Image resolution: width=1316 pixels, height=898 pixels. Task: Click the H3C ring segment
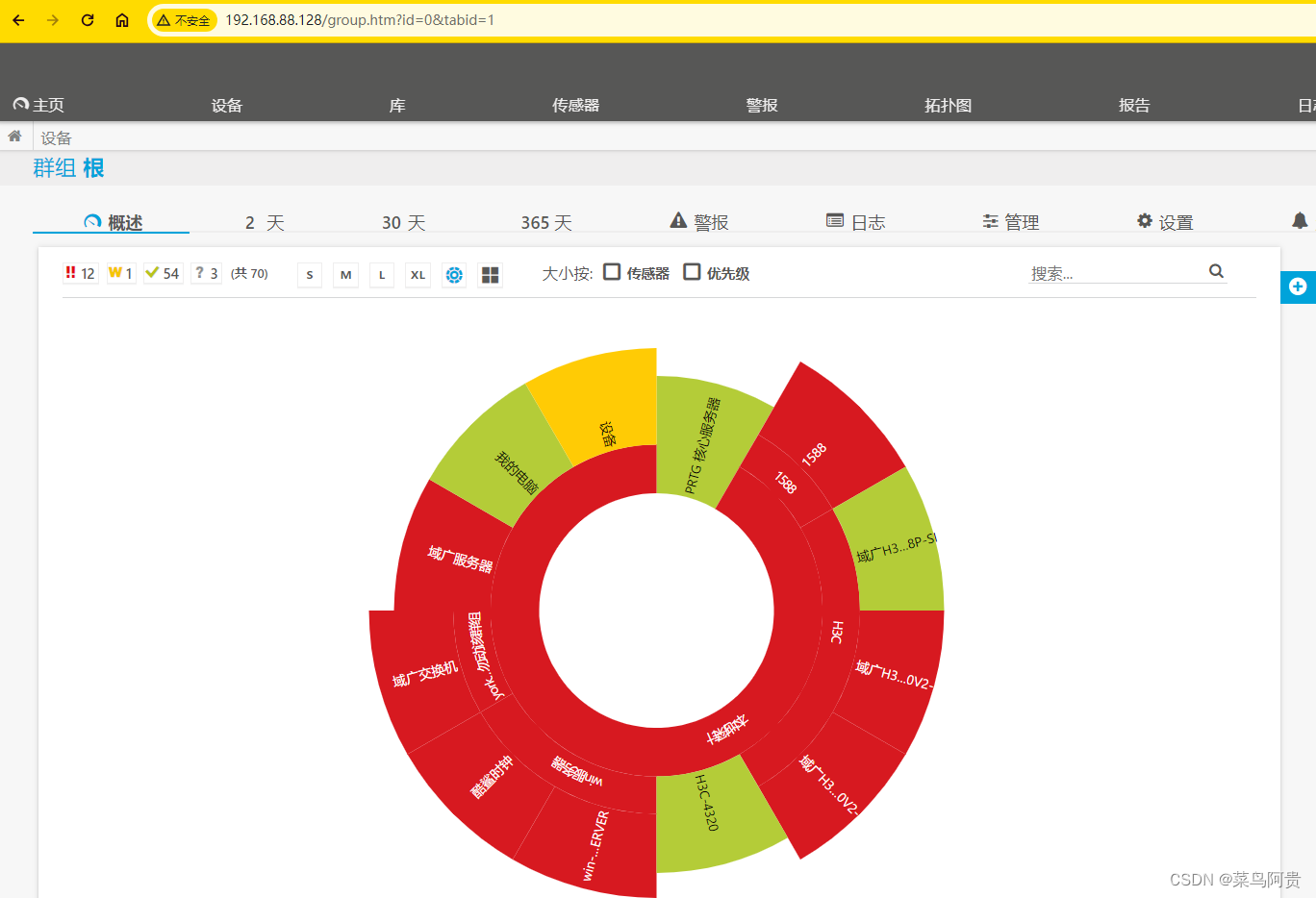(x=839, y=633)
